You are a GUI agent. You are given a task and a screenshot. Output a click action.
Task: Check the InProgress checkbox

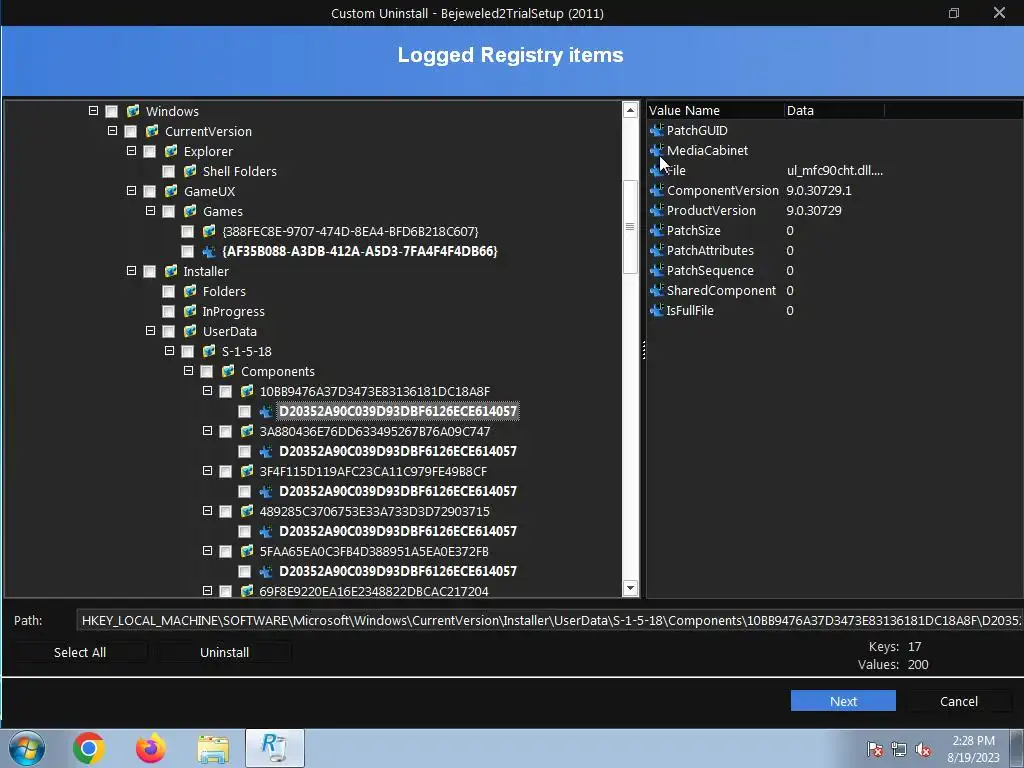pyautogui.click(x=168, y=312)
